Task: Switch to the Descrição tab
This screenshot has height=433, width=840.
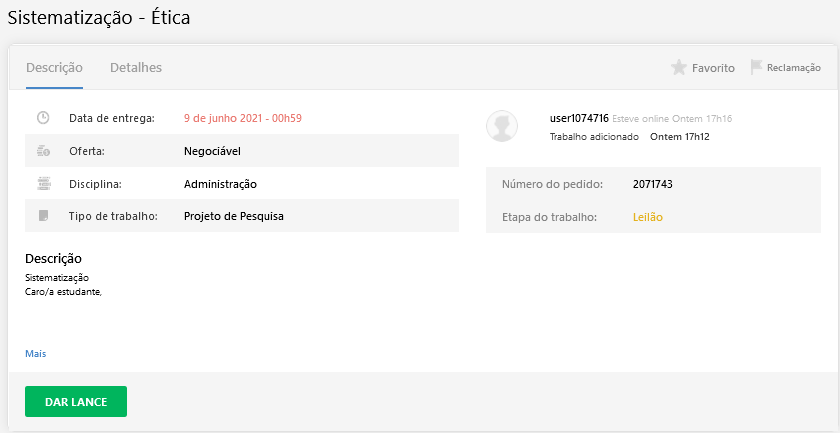Action: [x=54, y=68]
